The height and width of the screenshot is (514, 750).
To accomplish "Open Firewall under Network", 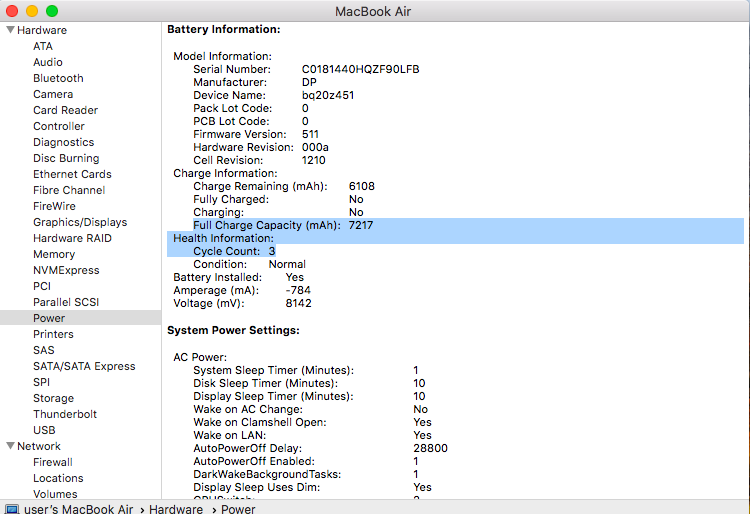I will point(53,462).
